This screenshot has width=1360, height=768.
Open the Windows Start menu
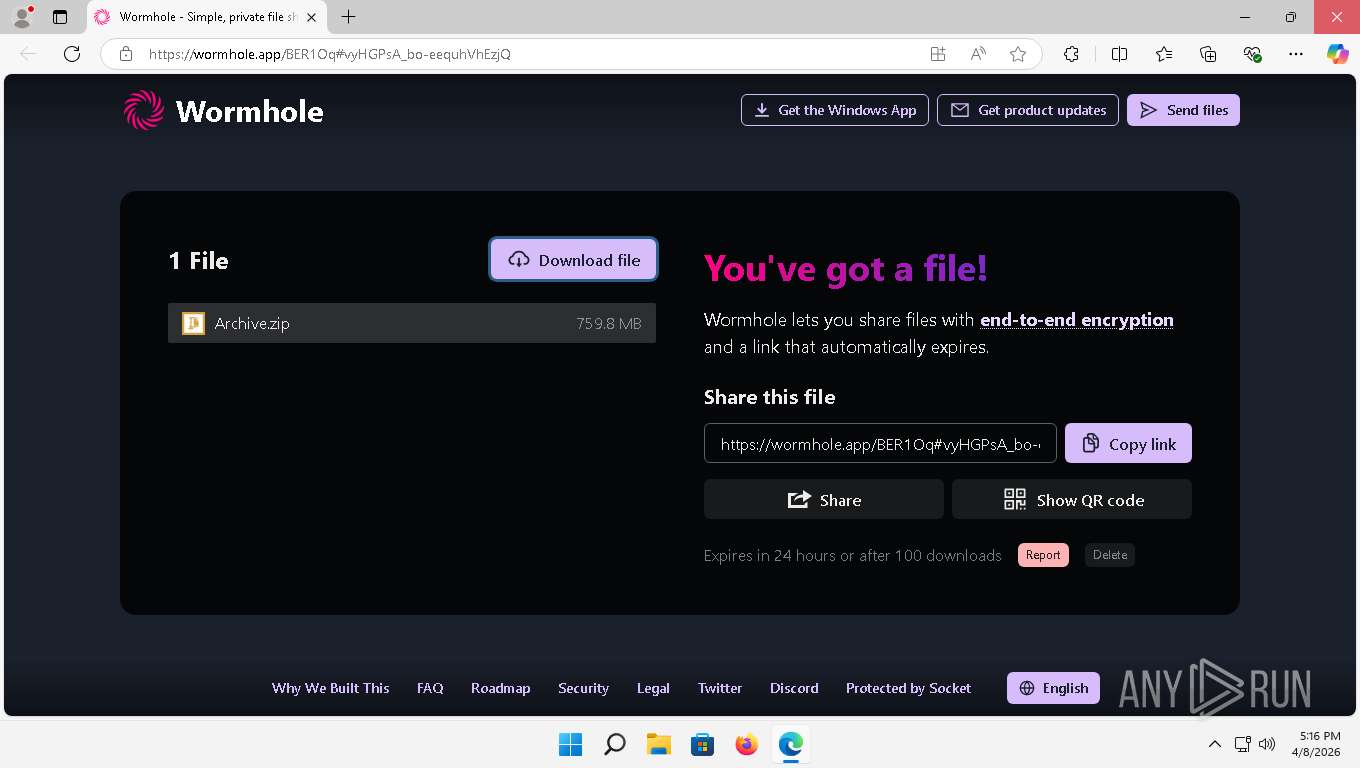(570, 744)
